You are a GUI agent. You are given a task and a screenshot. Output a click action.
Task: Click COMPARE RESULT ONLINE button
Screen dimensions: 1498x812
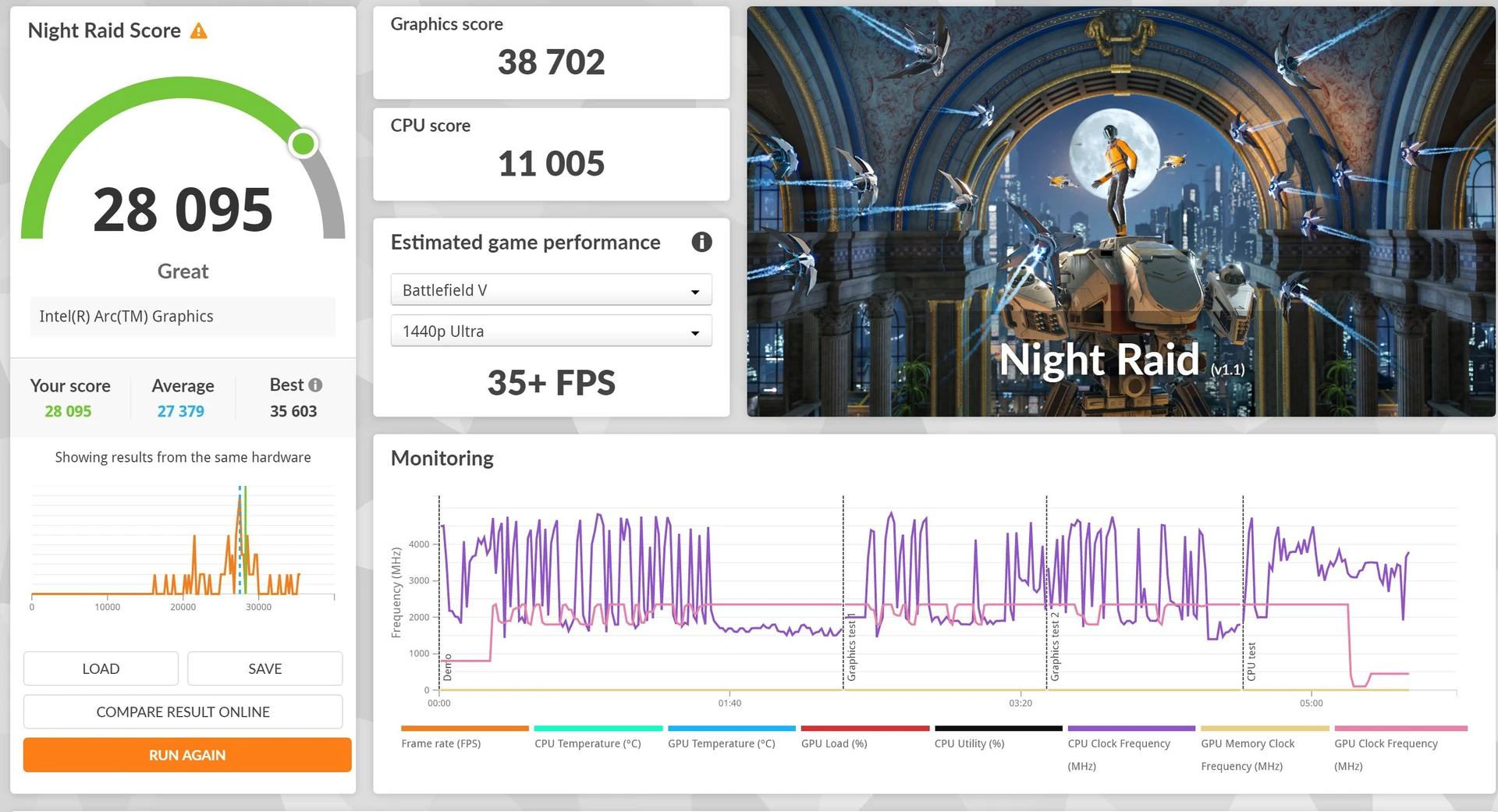(x=183, y=711)
